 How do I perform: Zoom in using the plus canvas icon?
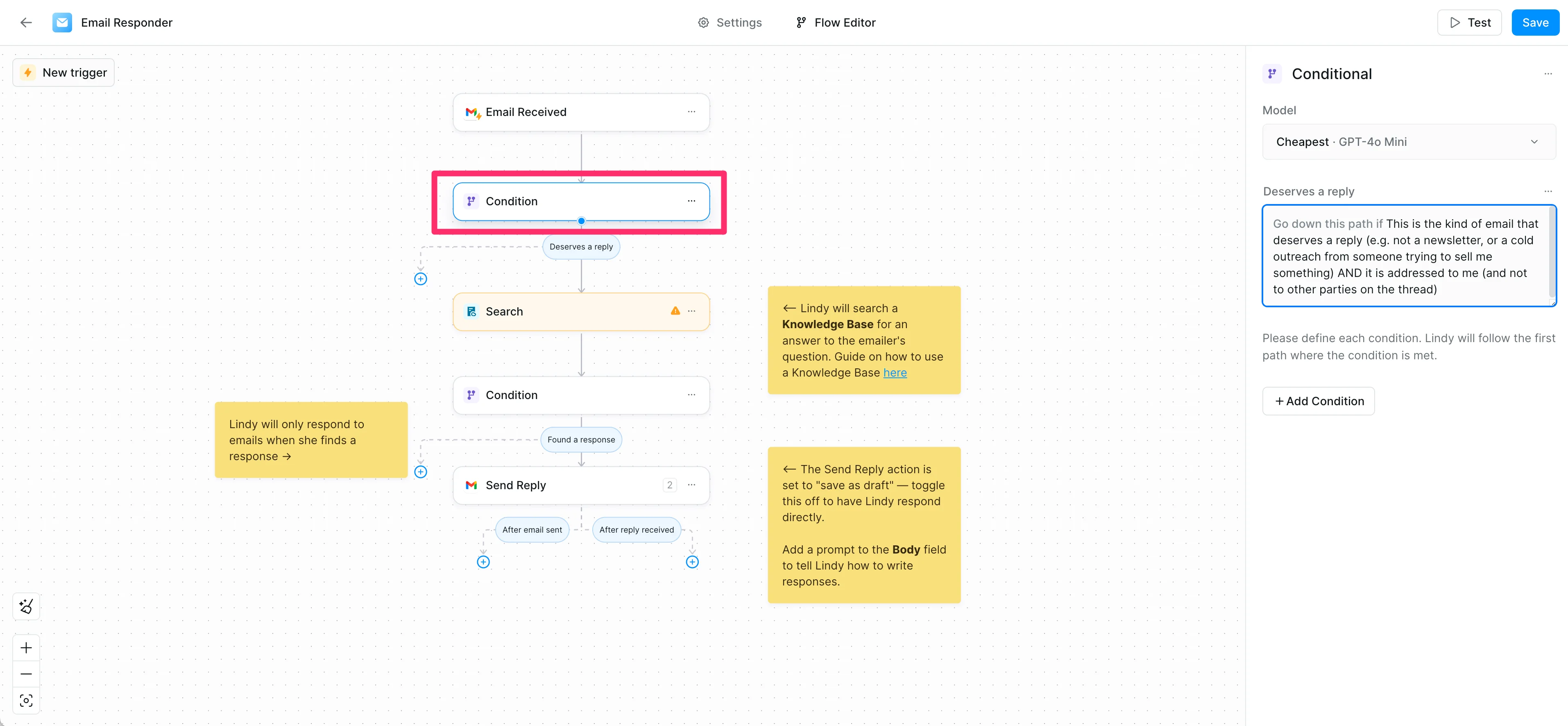pyautogui.click(x=26, y=647)
